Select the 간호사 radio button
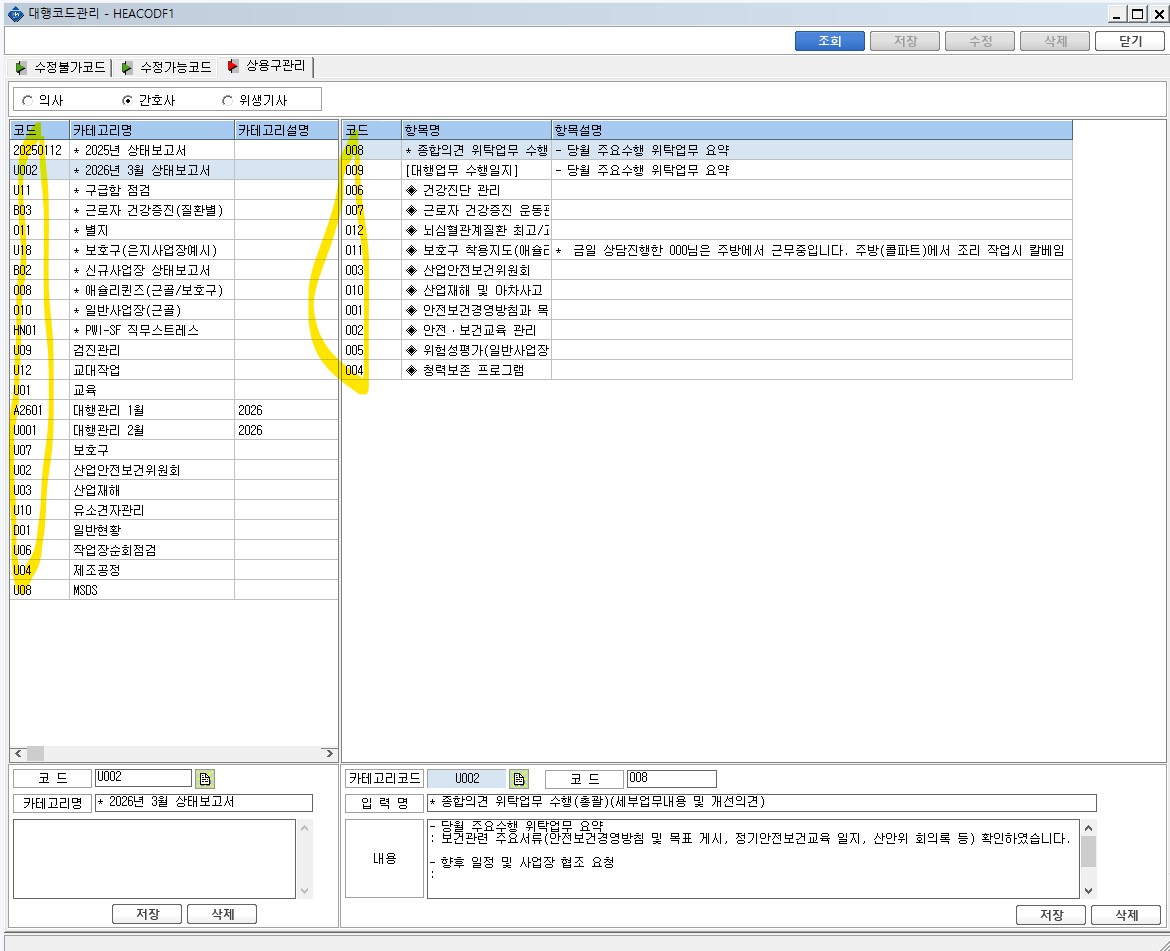This screenshot has height=951, width=1170. [x=127, y=100]
